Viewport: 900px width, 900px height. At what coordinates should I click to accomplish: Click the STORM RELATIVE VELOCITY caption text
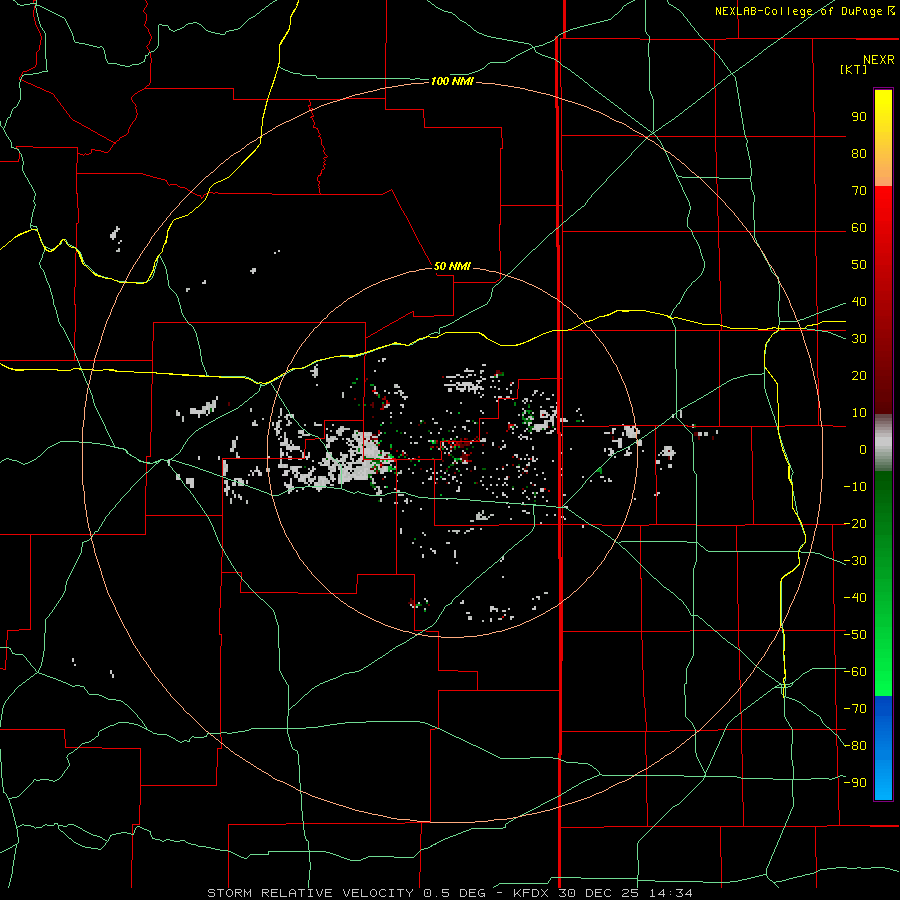click(311, 893)
